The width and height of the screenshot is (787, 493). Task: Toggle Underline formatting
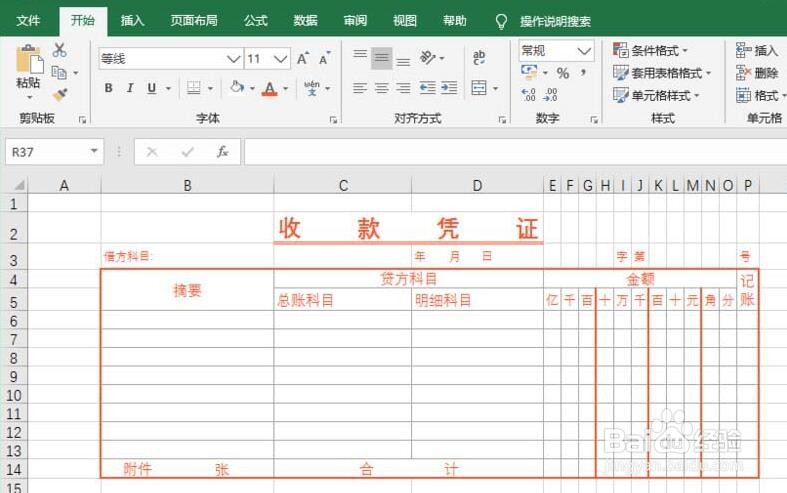click(152, 88)
